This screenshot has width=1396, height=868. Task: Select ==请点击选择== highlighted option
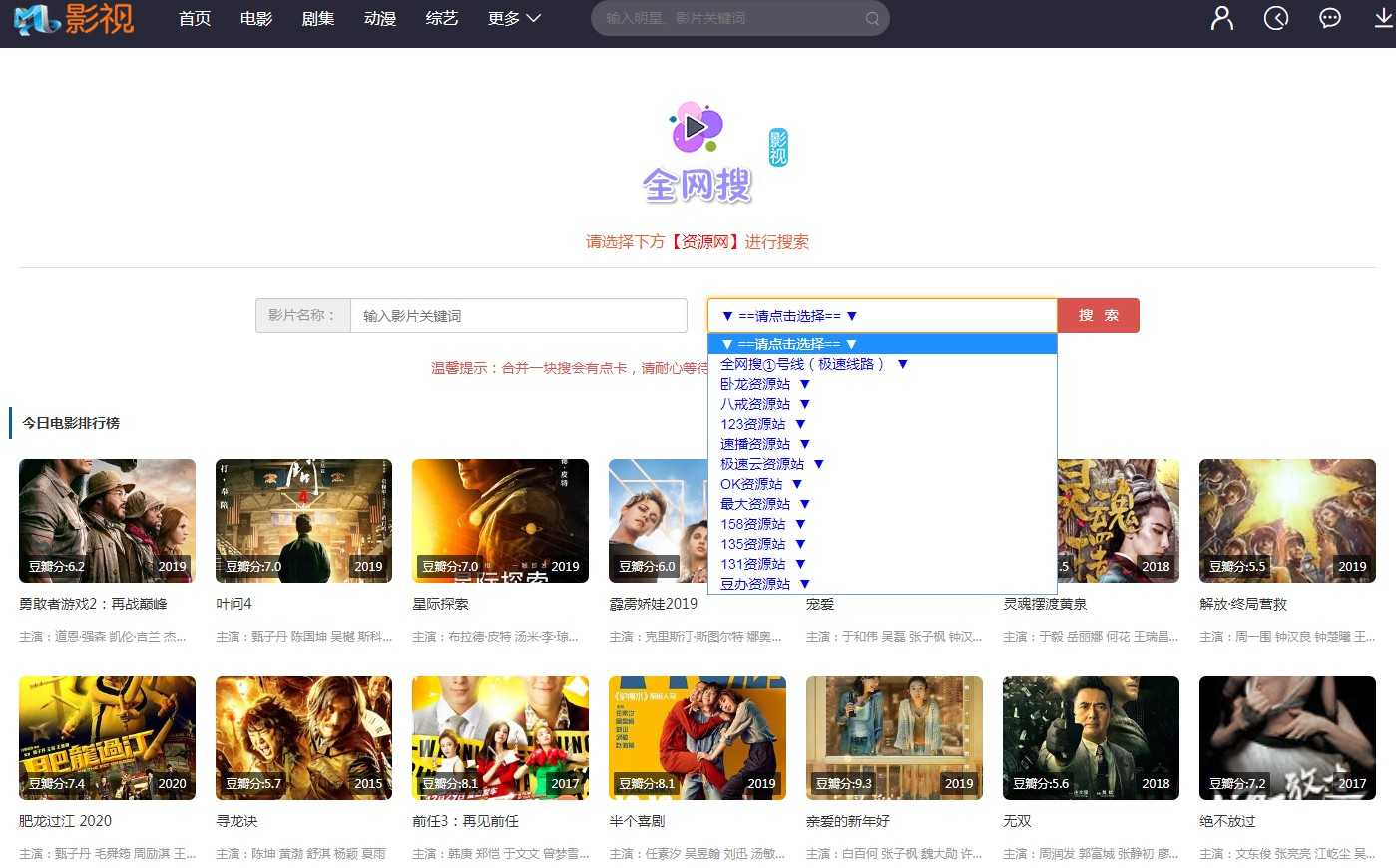pos(882,344)
